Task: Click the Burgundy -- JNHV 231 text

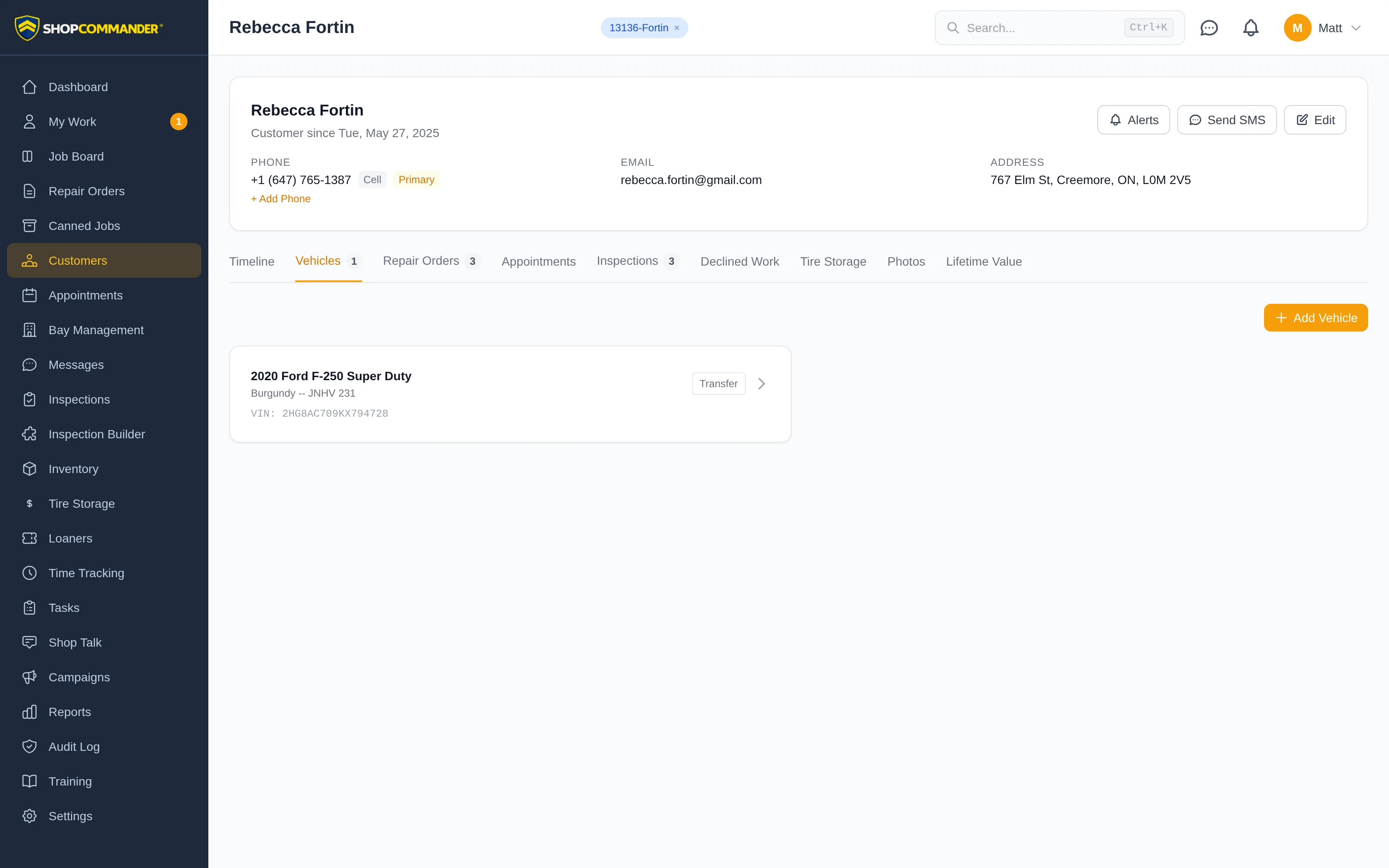Action: (303, 393)
